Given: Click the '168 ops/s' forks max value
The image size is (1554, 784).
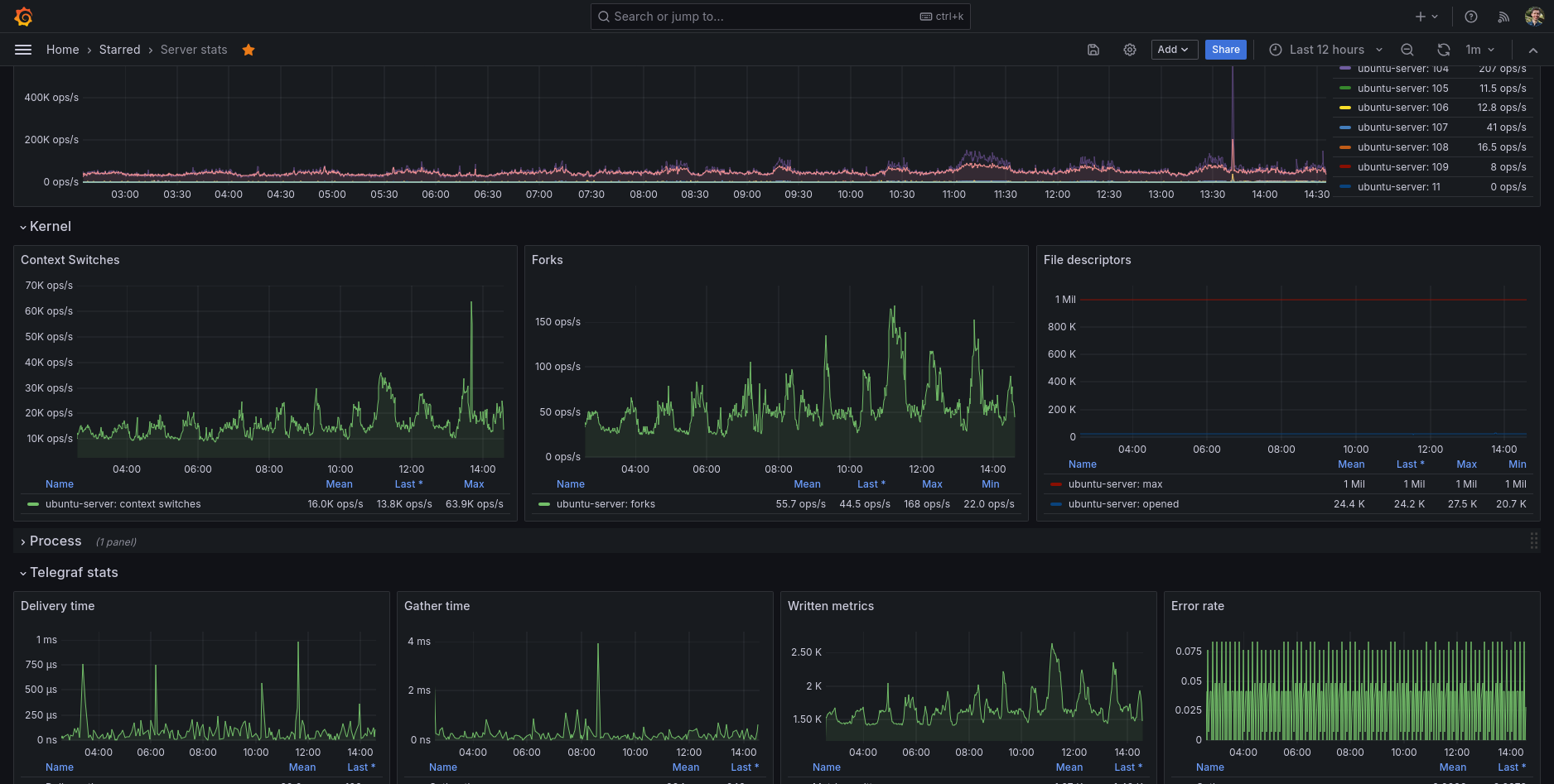Looking at the screenshot, I should (927, 504).
